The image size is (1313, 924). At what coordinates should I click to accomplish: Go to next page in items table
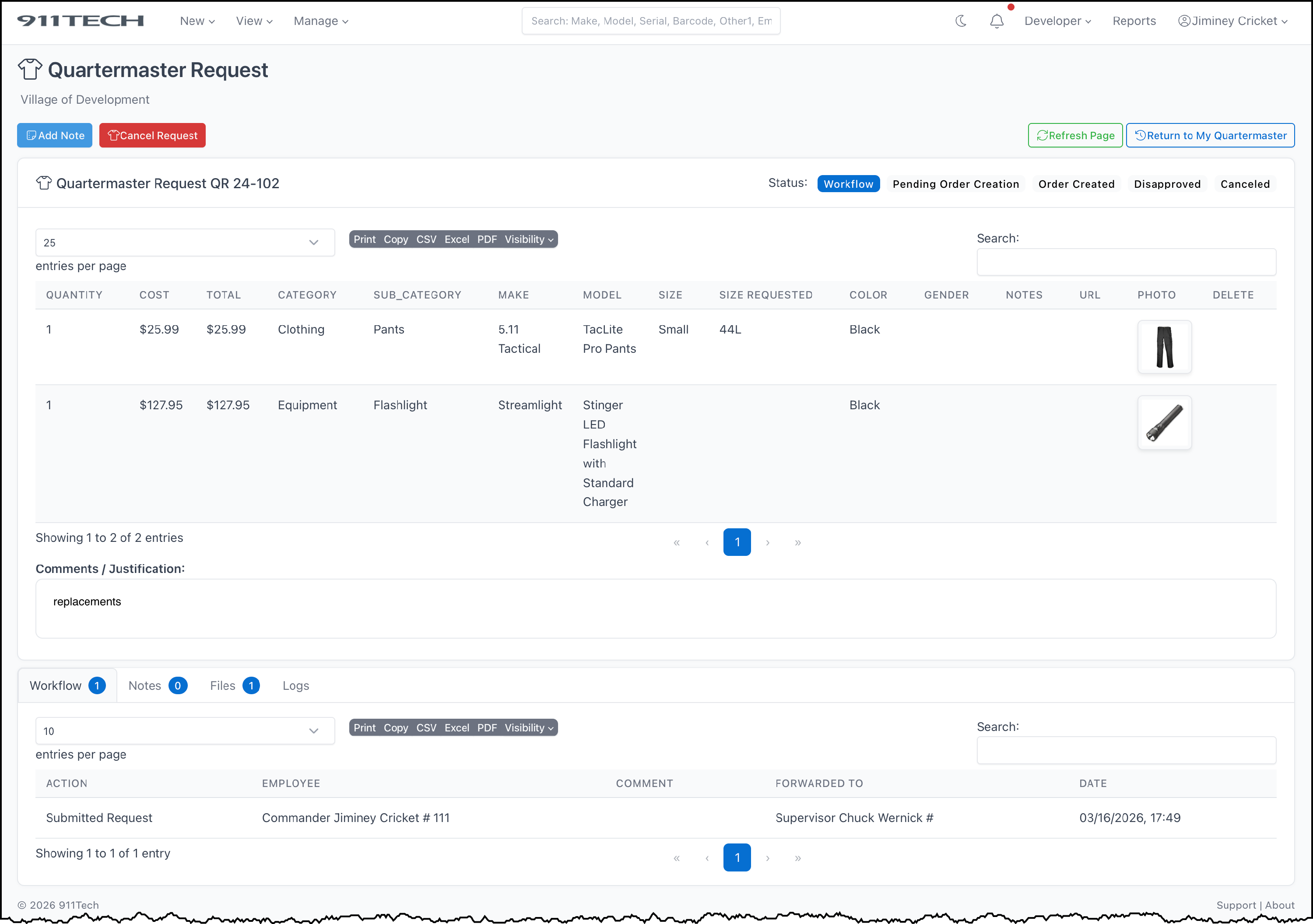click(767, 542)
